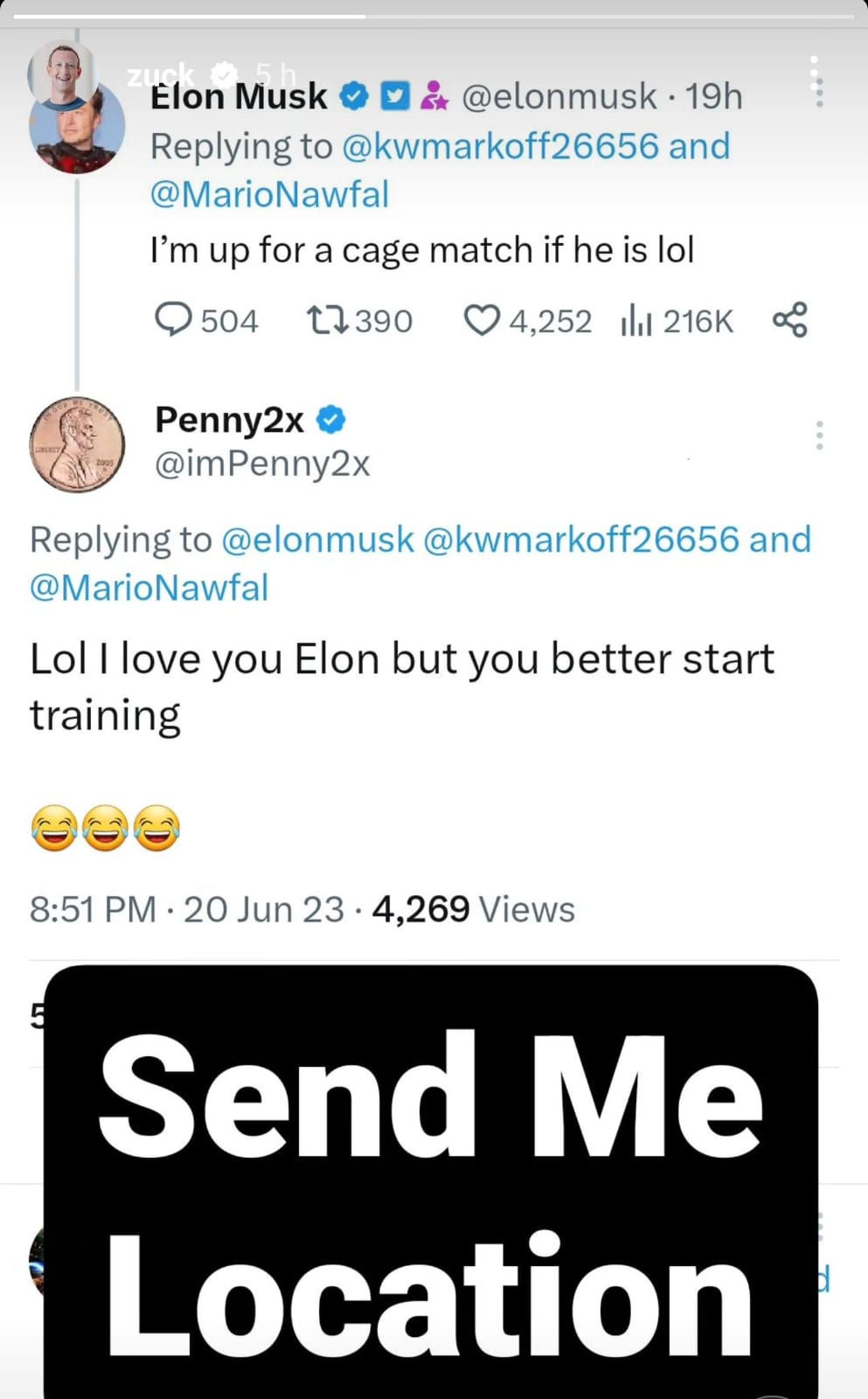Like the tweet with 4,252 hearts

[481, 320]
